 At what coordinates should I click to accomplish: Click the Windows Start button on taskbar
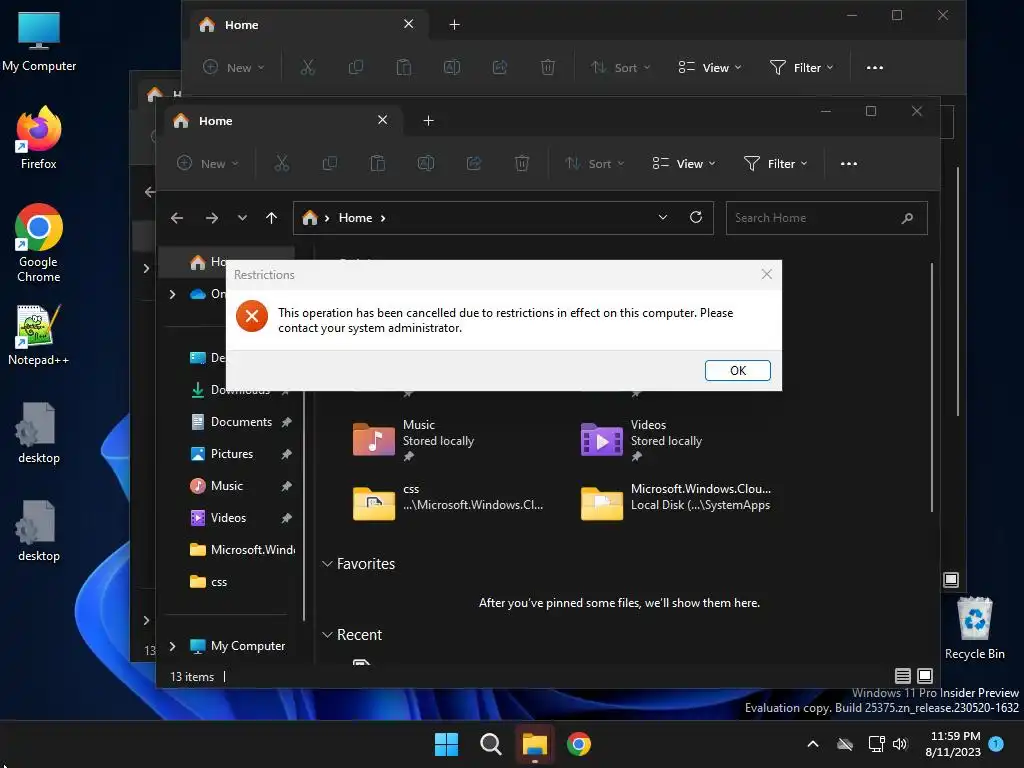pyautogui.click(x=447, y=744)
